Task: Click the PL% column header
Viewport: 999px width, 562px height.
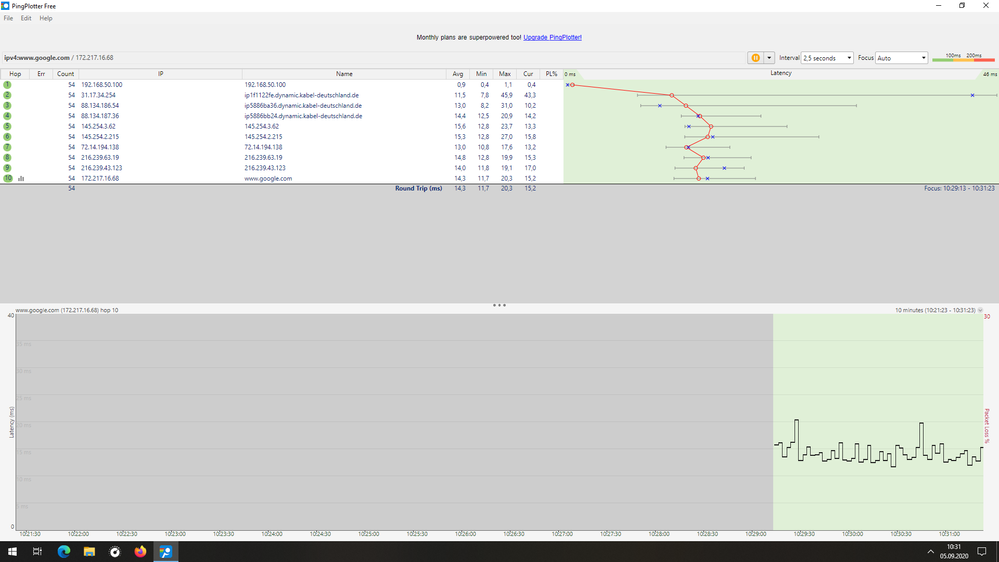Action: click(x=551, y=74)
